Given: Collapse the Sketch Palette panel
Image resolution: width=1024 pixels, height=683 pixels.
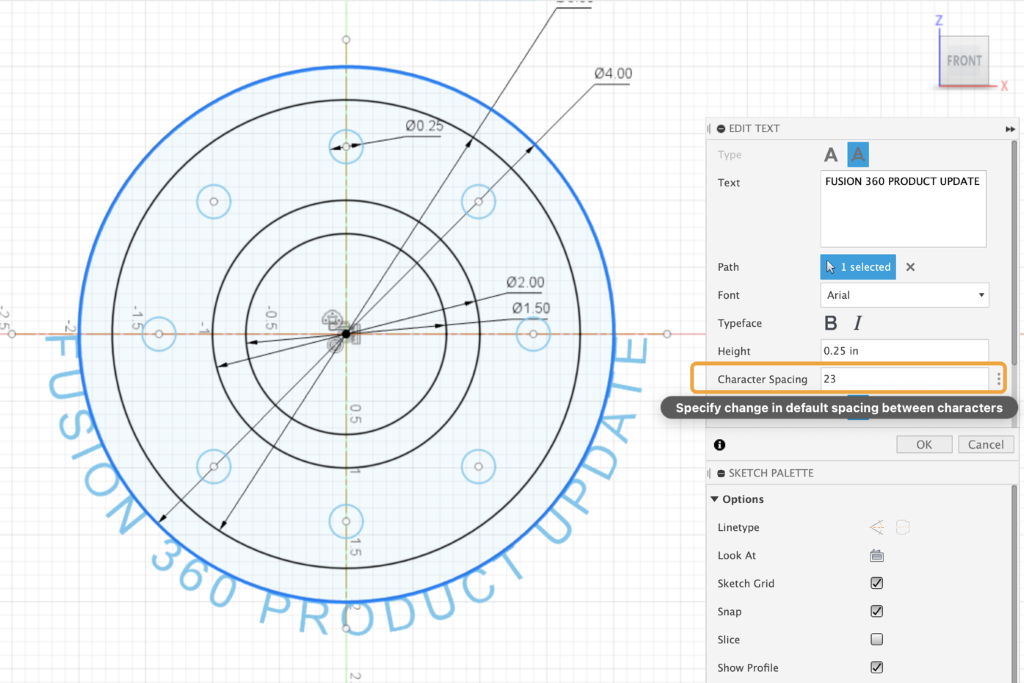Looking at the screenshot, I should [x=722, y=473].
